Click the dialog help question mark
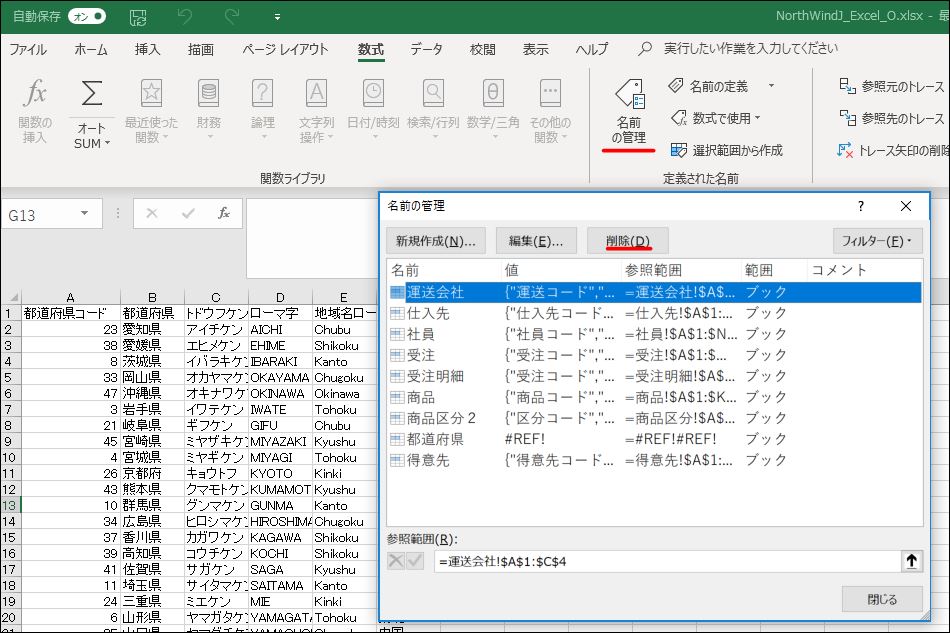950x633 pixels. (861, 207)
